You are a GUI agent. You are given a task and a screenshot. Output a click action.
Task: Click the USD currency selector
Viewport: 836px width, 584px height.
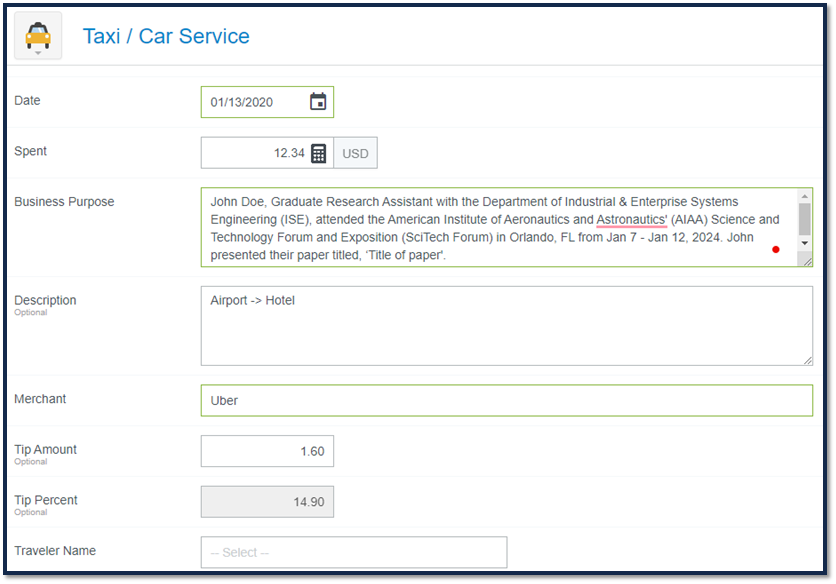coord(355,153)
